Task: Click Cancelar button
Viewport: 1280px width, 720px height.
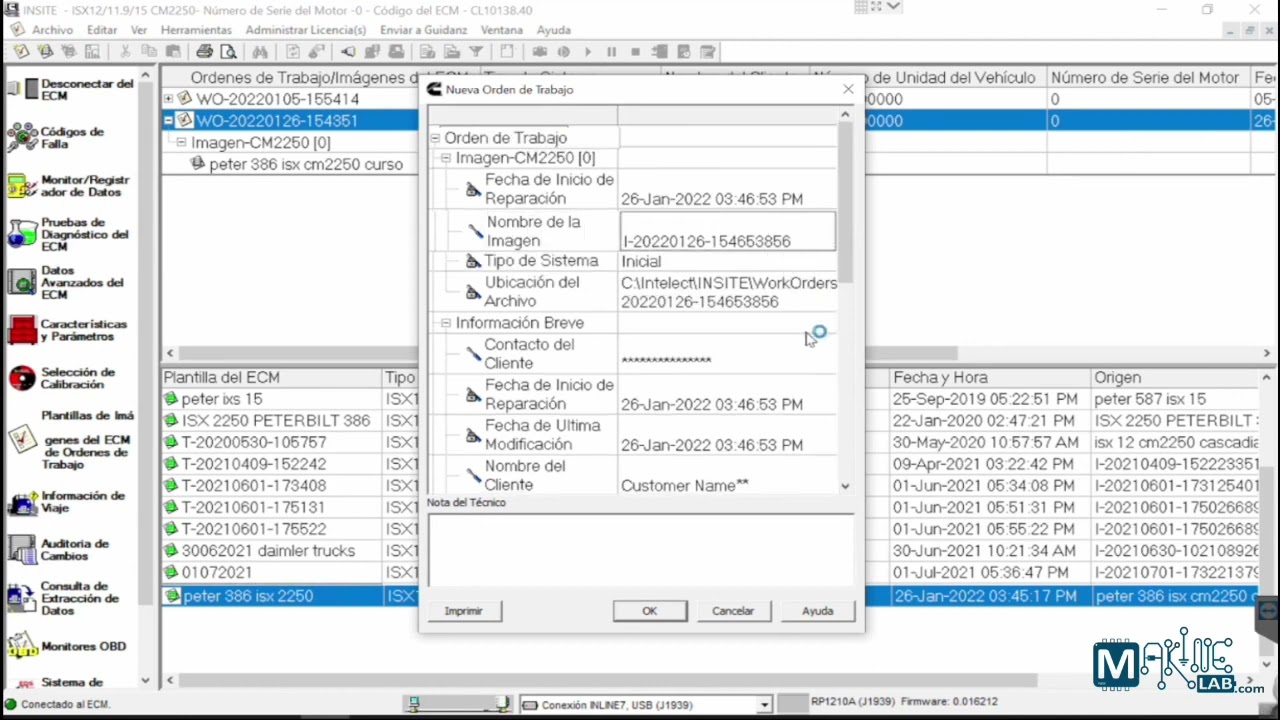Action: pos(733,611)
